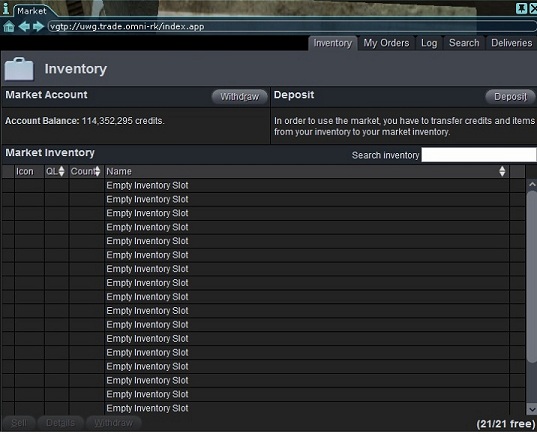The image size is (537, 434).
Task: Pin the window with the pushpin icon
Action: tap(521, 8)
